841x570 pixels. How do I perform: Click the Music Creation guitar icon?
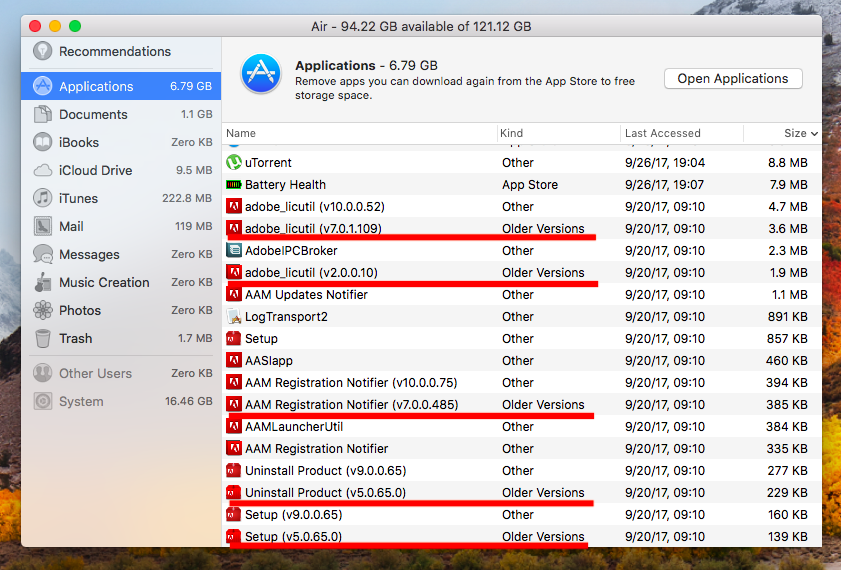(42, 282)
